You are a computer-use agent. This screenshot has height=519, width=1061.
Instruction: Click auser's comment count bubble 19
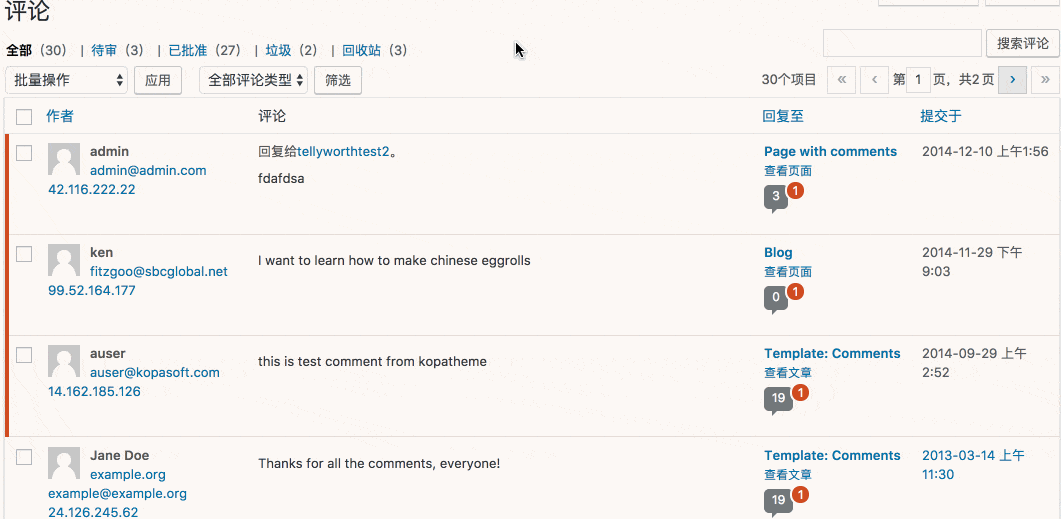(x=778, y=399)
